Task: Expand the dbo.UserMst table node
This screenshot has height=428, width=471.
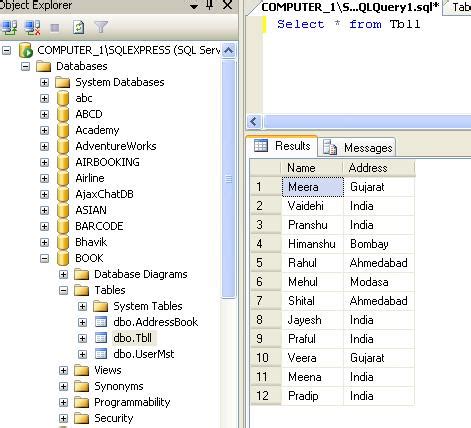Action: tap(82, 354)
